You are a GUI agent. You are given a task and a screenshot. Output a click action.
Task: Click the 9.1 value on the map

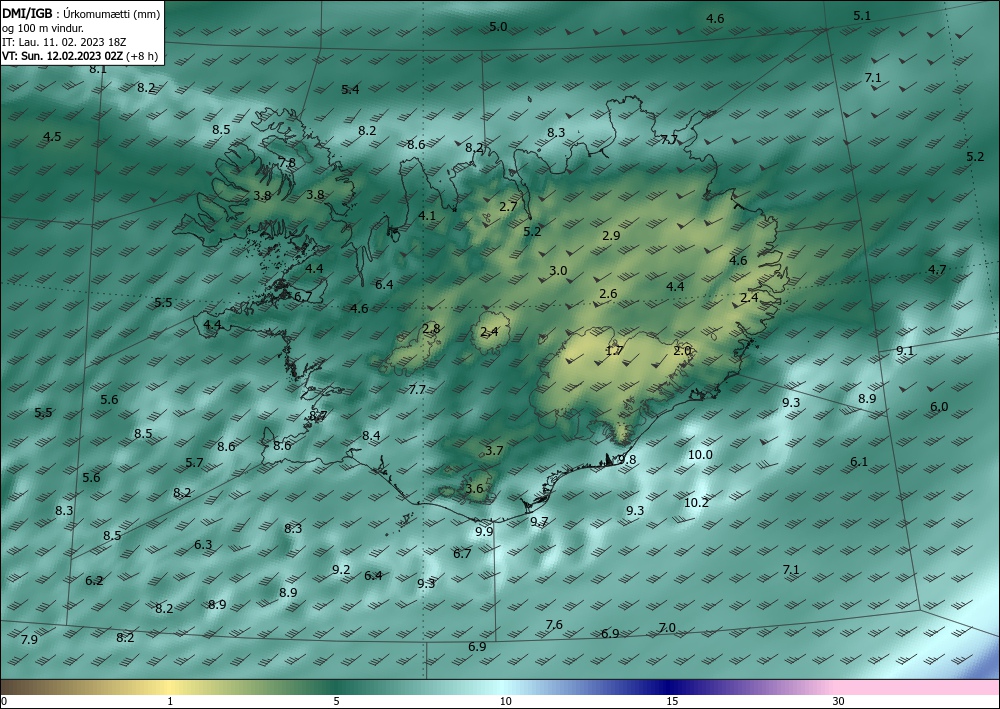[x=905, y=351]
